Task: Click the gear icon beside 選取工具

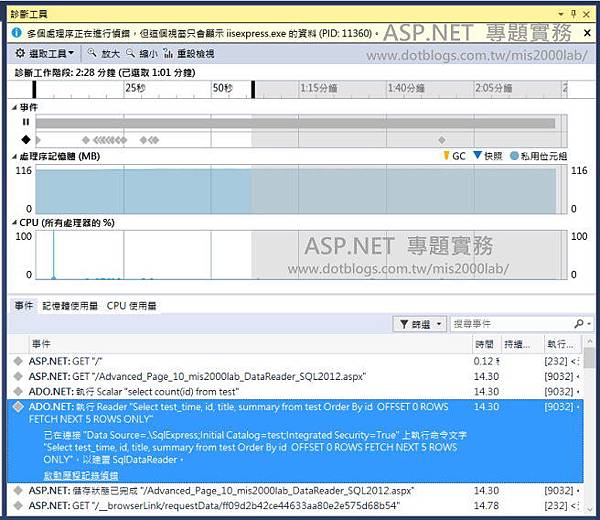Action: 20,53
